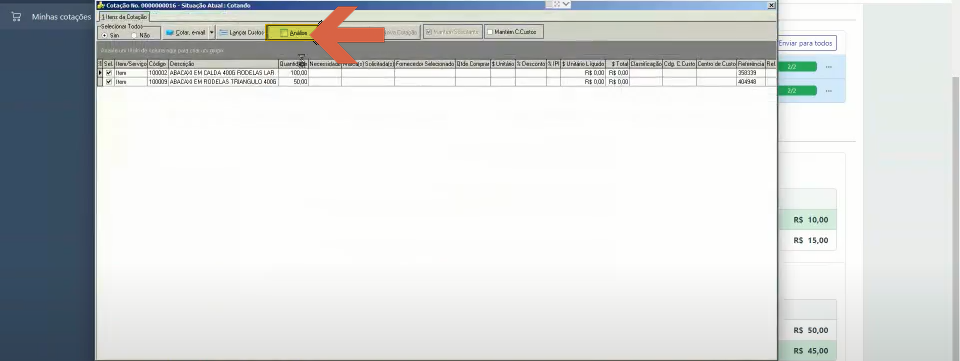Click the Classificação column header
The width and height of the screenshot is (960, 361).
pos(646,64)
